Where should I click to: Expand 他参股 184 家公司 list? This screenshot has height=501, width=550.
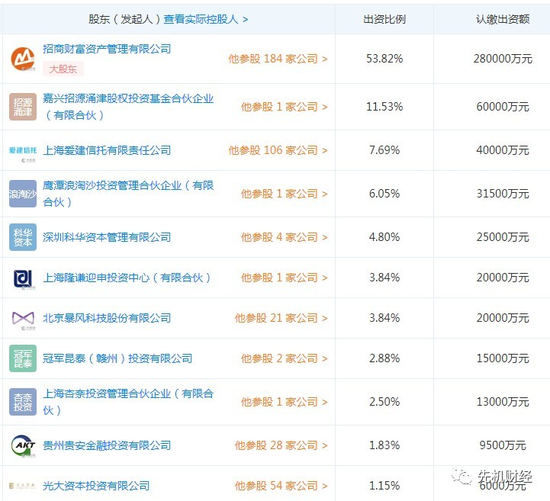tap(278, 59)
